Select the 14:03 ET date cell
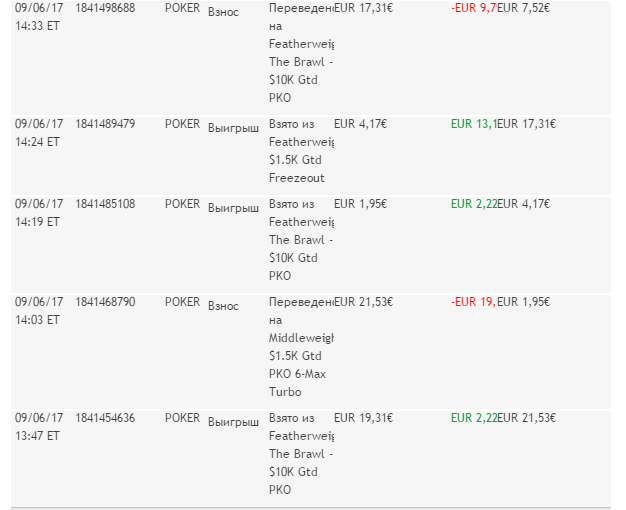The width and height of the screenshot is (626, 510). click(x=38, y=310)
